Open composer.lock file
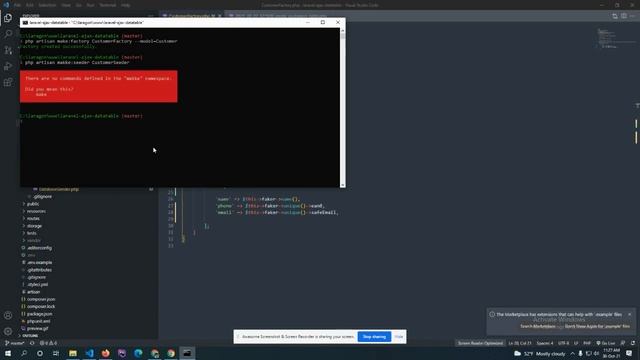640x360 pixels. pyautogui.click(x=41, y=307)
